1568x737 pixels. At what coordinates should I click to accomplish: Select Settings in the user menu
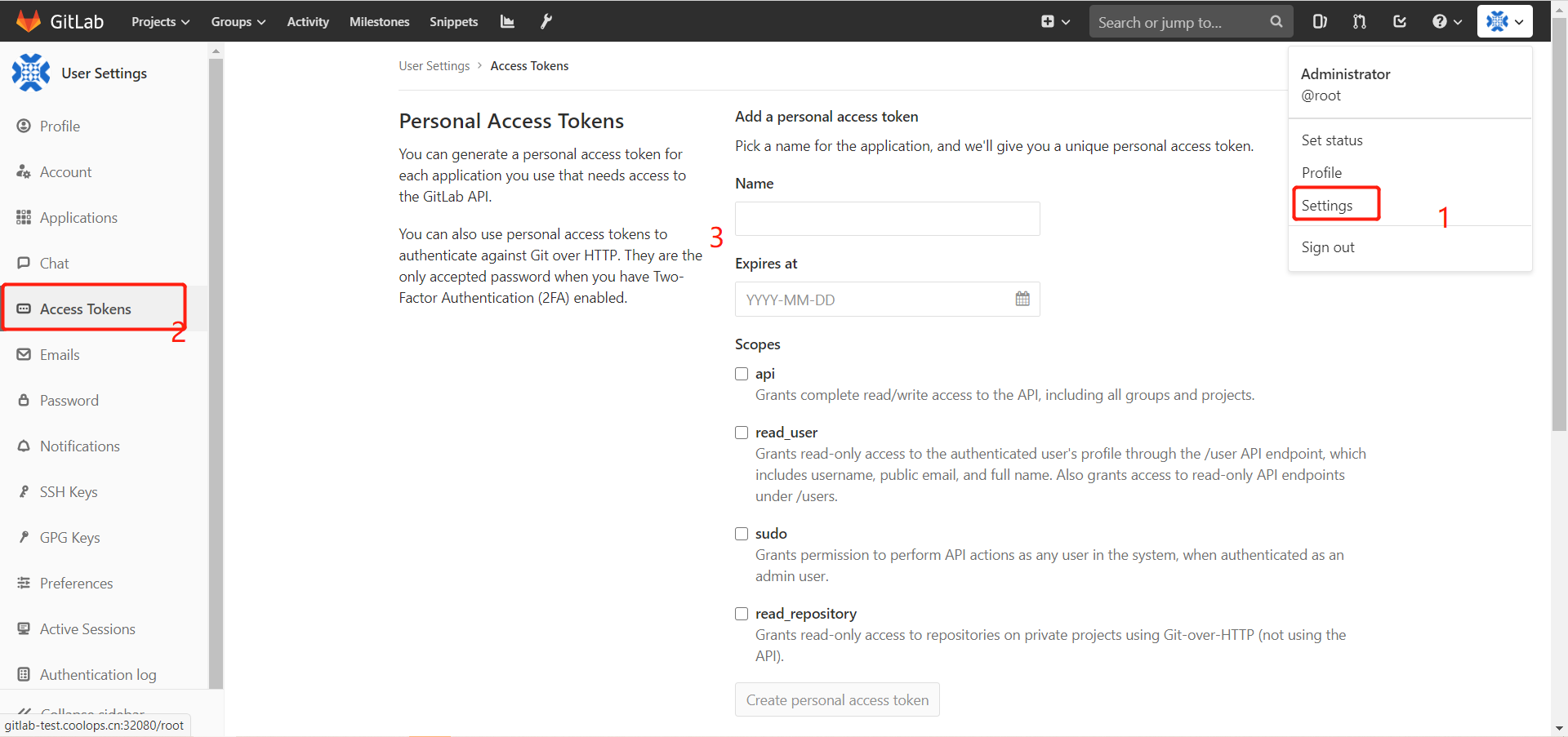click(1327, 206)
